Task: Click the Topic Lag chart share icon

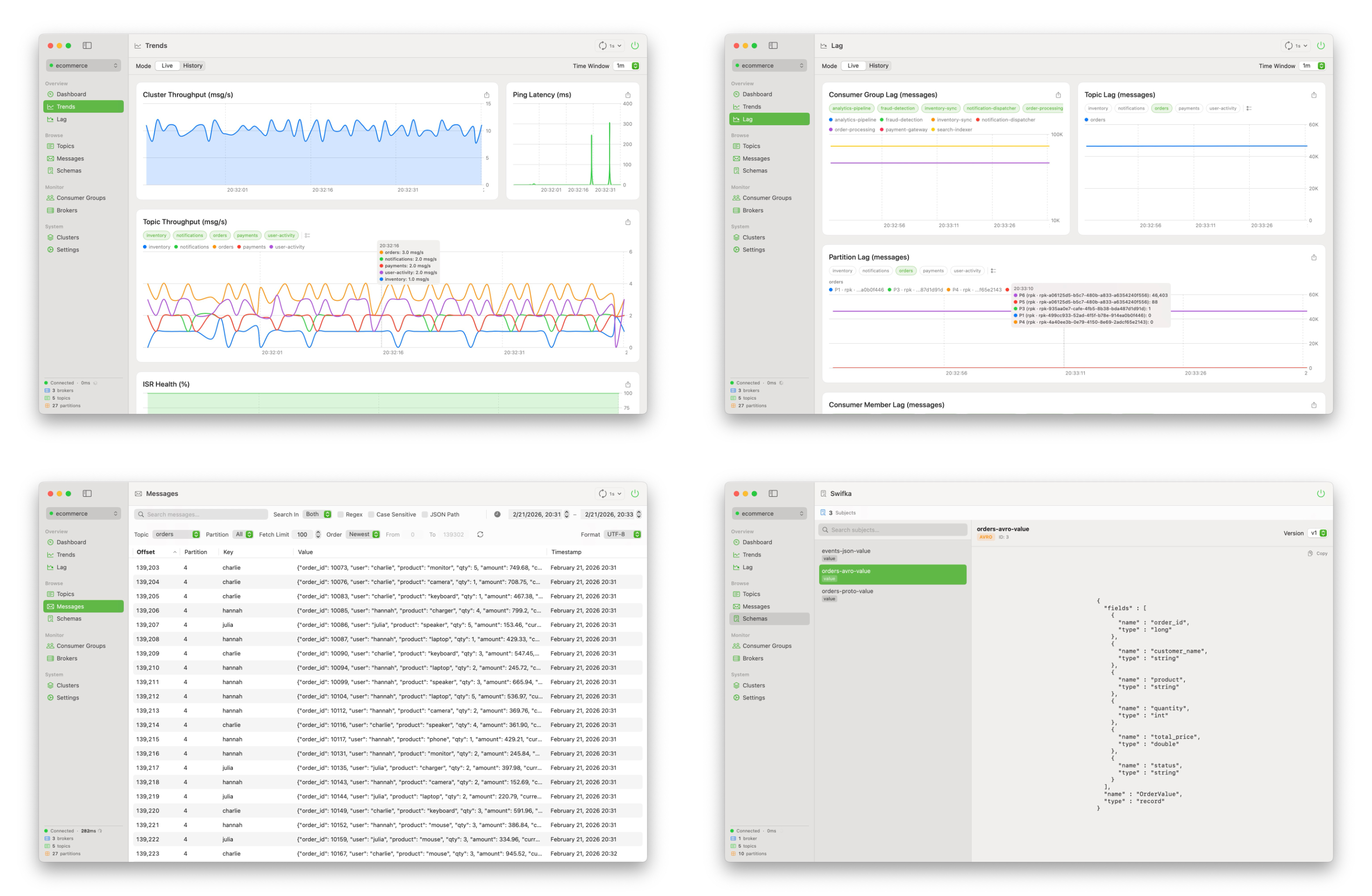Action: coord(1314,95)
